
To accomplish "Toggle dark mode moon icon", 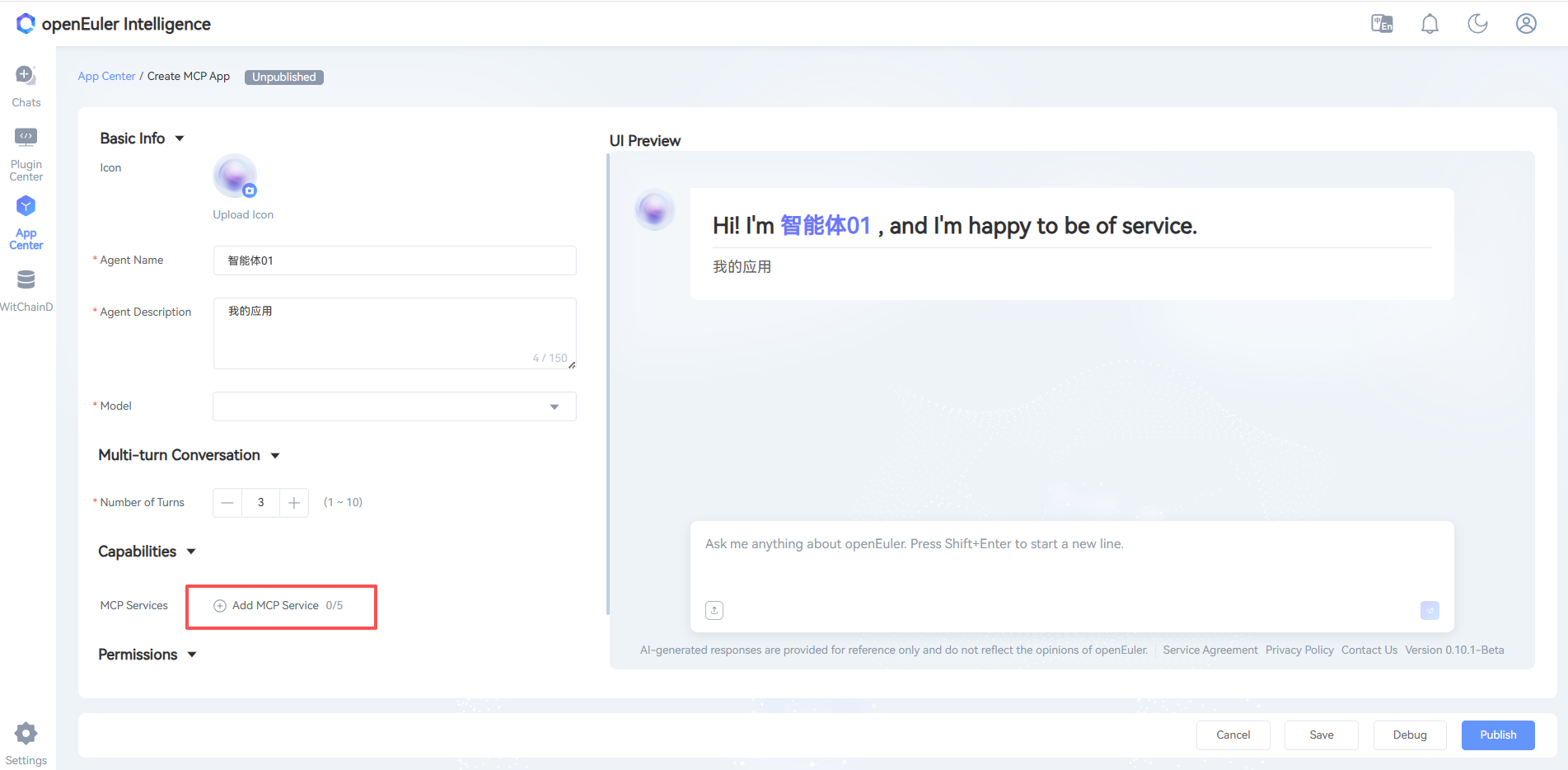I will 1477,24.
